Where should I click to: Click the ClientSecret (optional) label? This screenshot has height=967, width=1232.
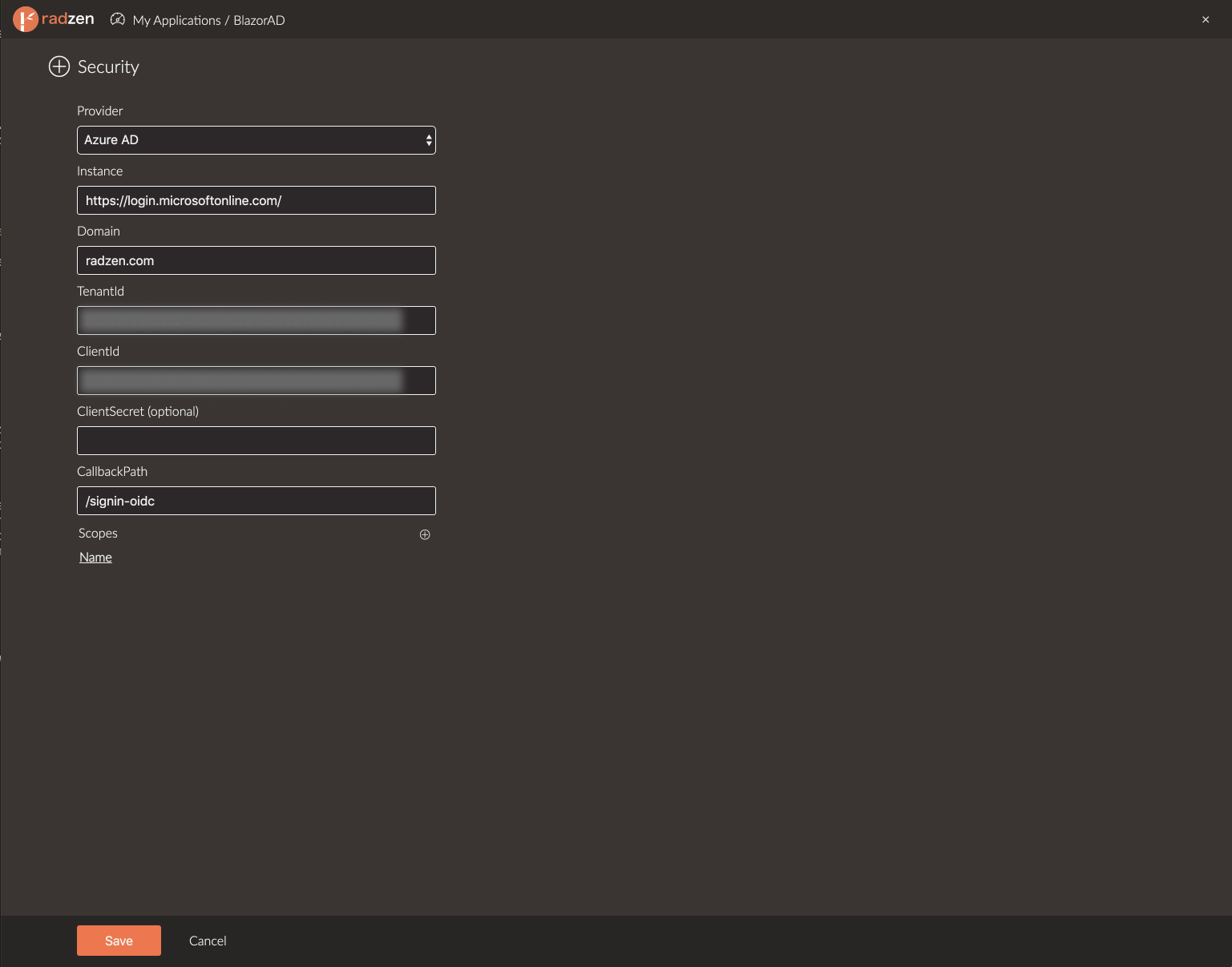pyautogui.click(x=138, y=411)
